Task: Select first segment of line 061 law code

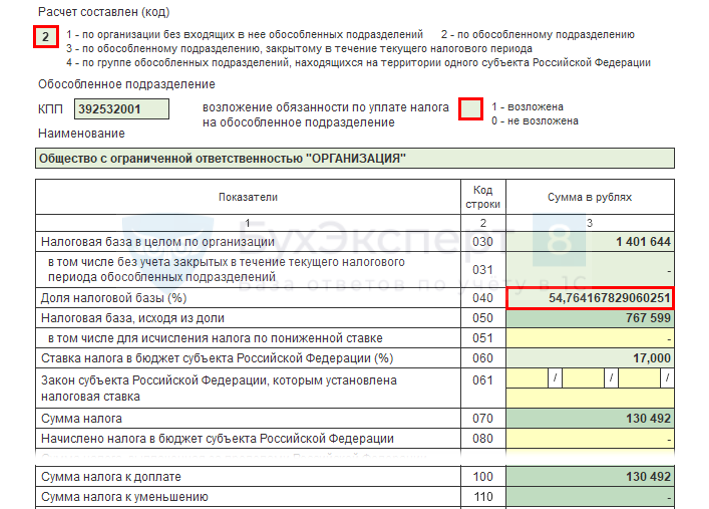Action: pyautogui.click(x=527, y=378)
